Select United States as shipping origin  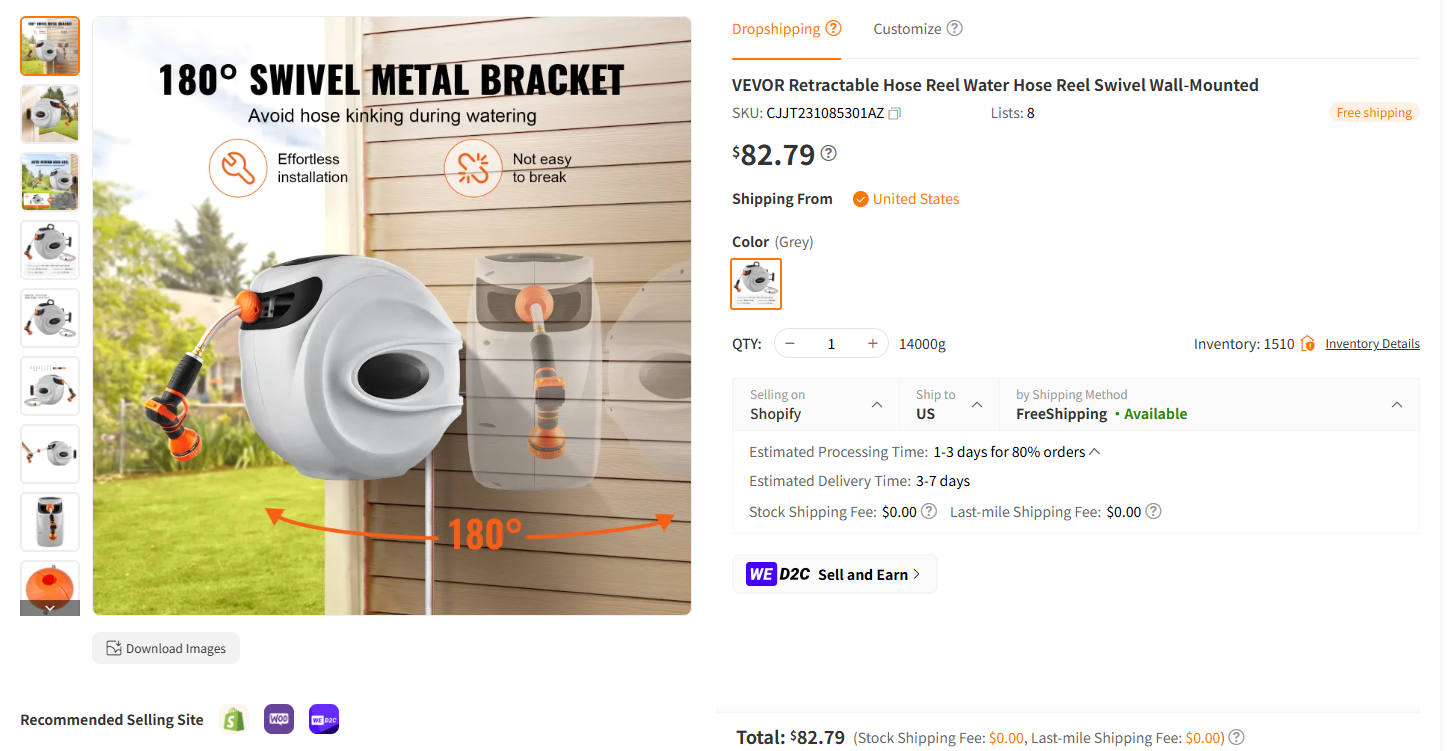(905, 199)
